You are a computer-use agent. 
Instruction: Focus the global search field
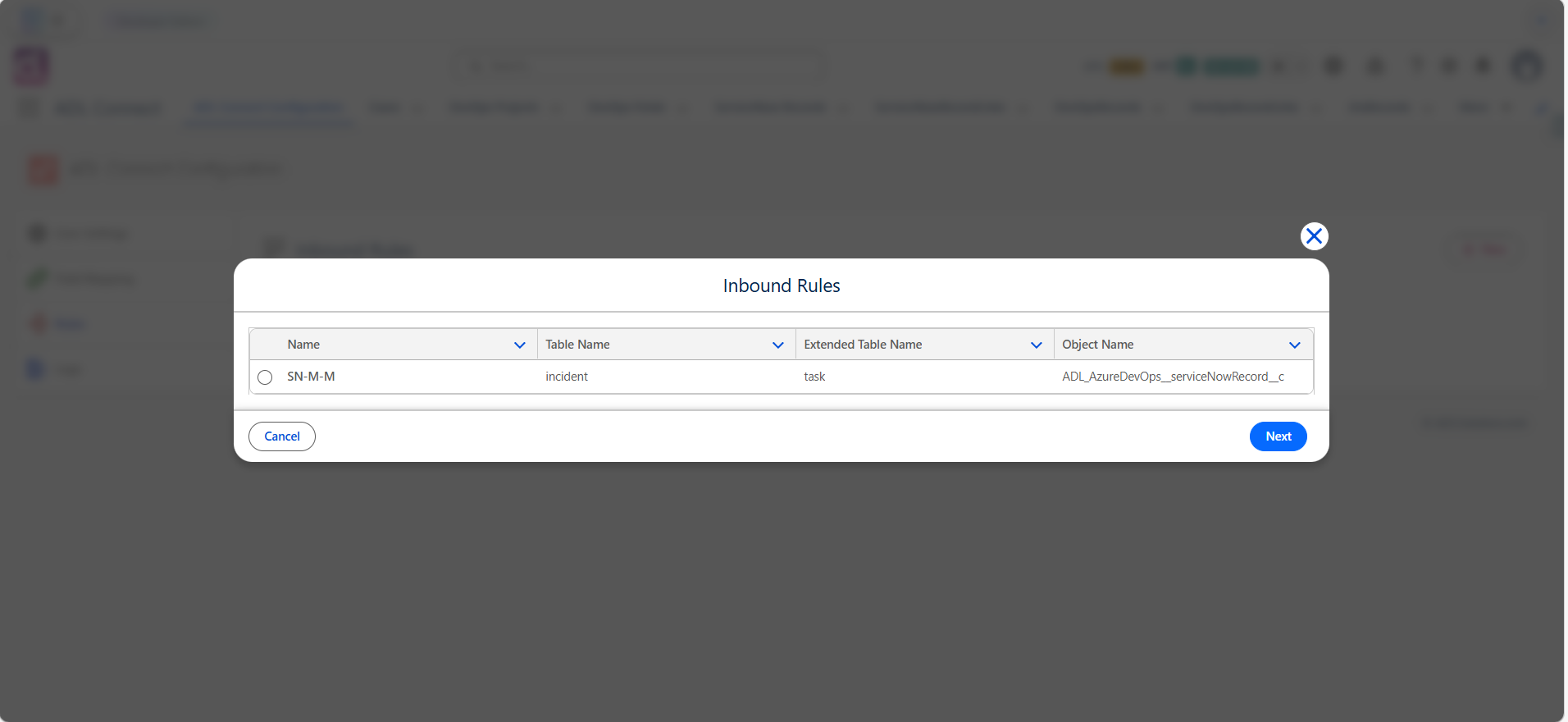[641, 66]
